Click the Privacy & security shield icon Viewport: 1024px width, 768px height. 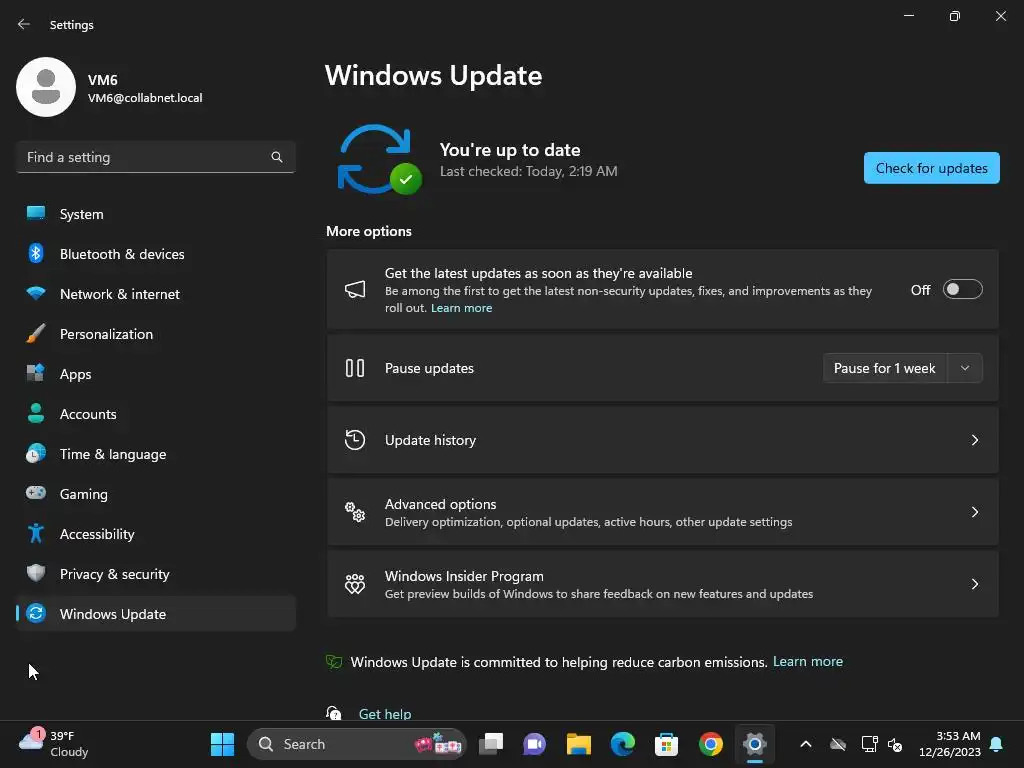point(36,573)
